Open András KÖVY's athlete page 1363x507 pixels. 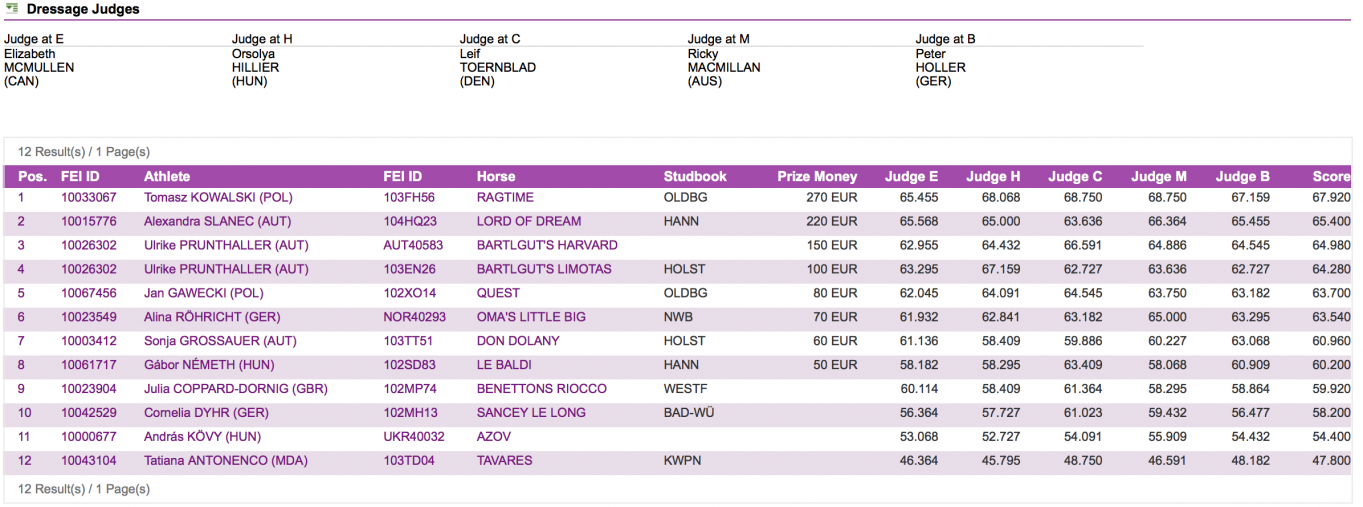(200, 438)
